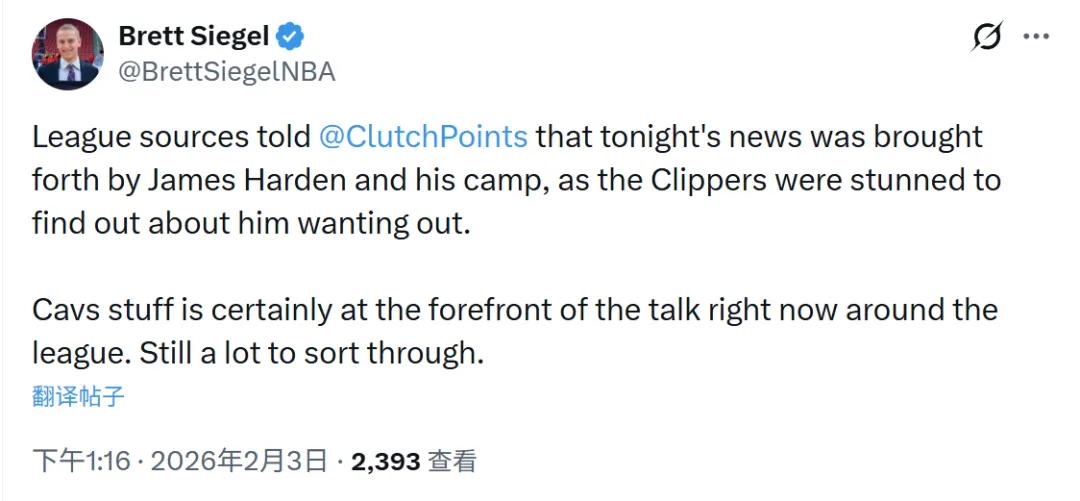Click the blue verified checkmark badge
Screen dimensions: 1080x501
point(291,38)
